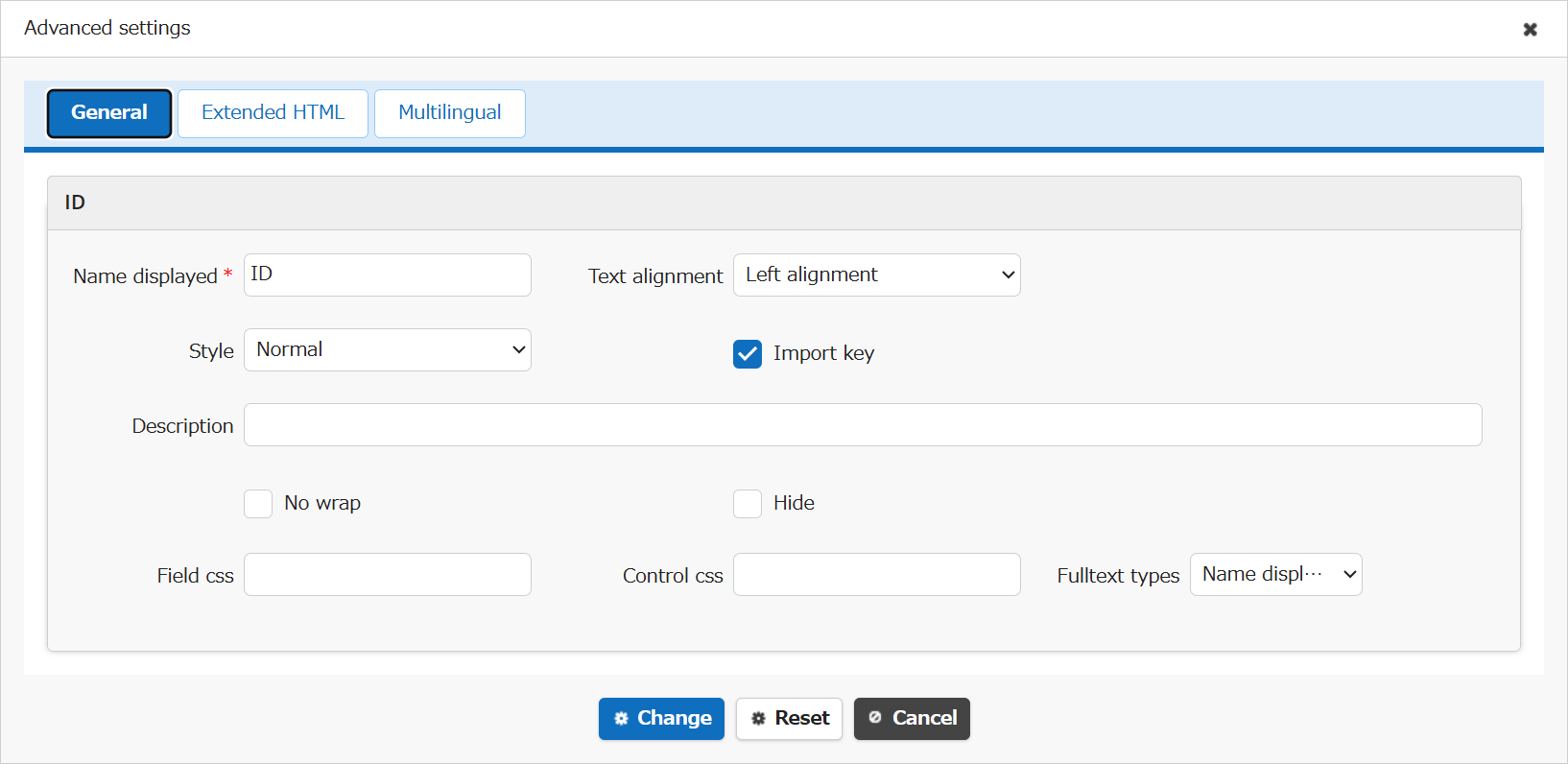Click the Cancel button
This screenshot has height=764, width=1568.
coord(912,719)
